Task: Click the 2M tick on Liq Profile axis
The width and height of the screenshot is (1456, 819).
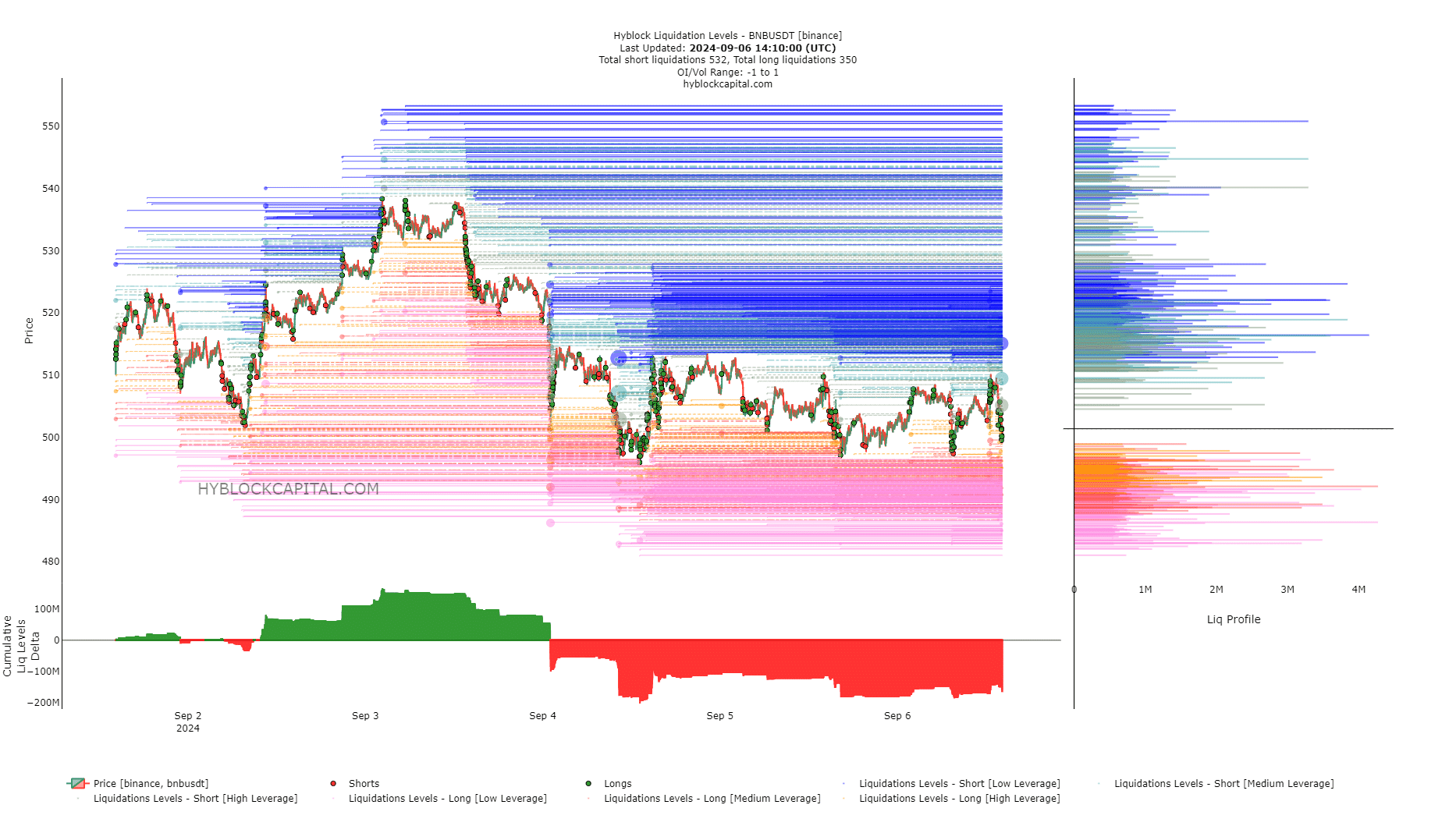Action: (1216, 589)
